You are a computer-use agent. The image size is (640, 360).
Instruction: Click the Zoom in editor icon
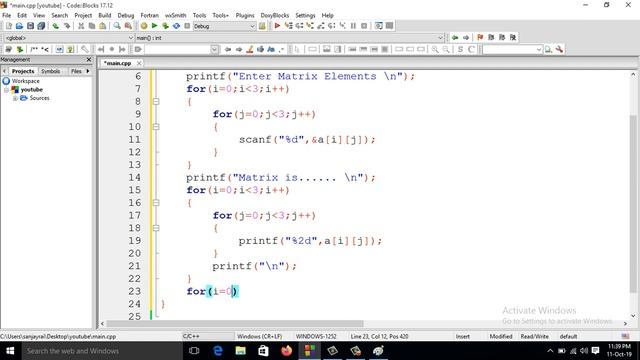(x=435, y=49)
